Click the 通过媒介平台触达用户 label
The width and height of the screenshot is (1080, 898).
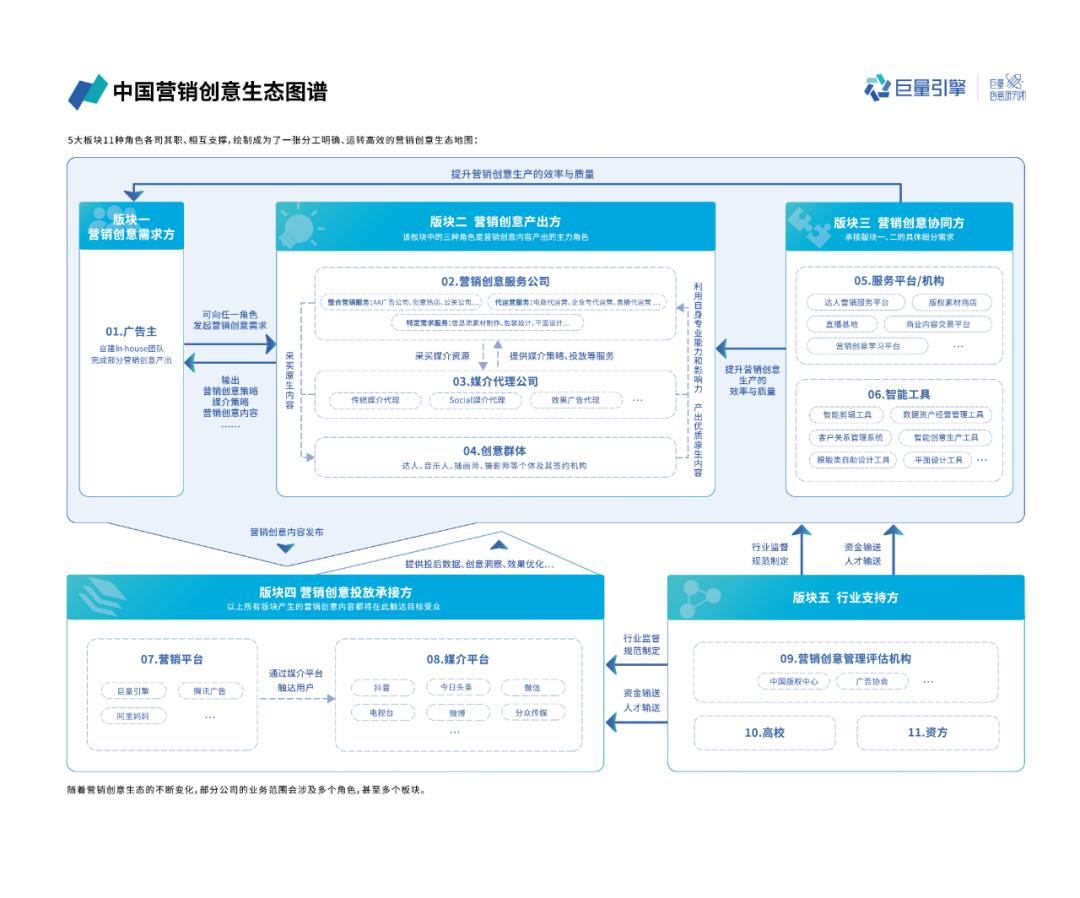pyautogui.click(x=295, y=680)
